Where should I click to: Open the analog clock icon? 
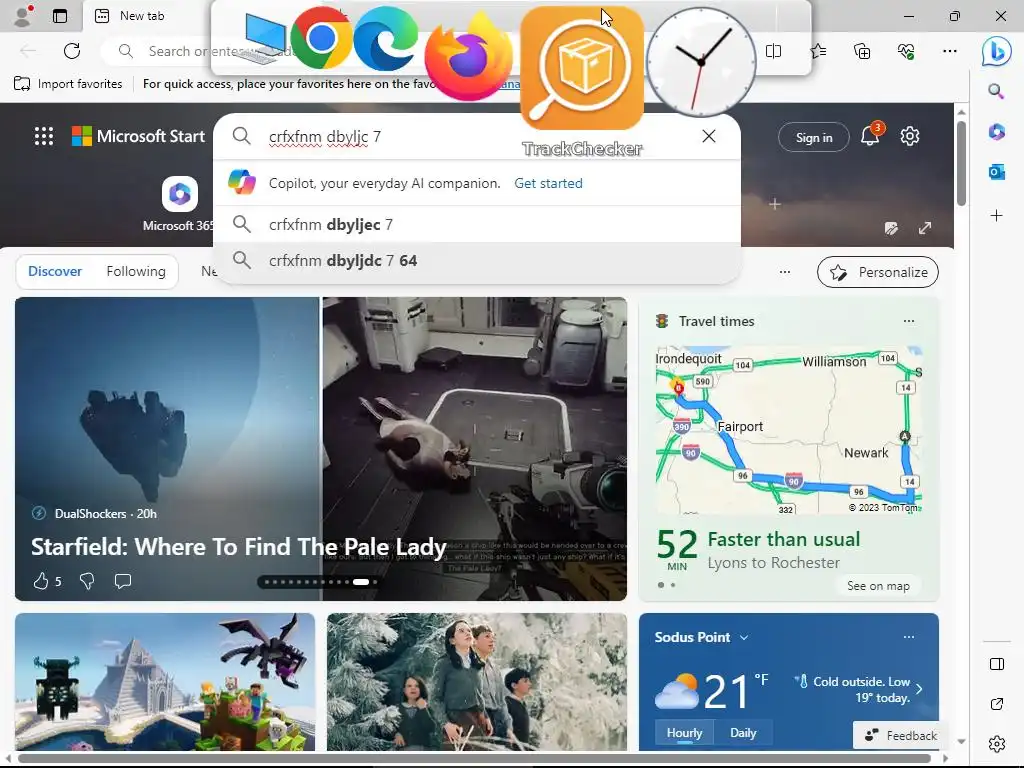pos(701,62)
